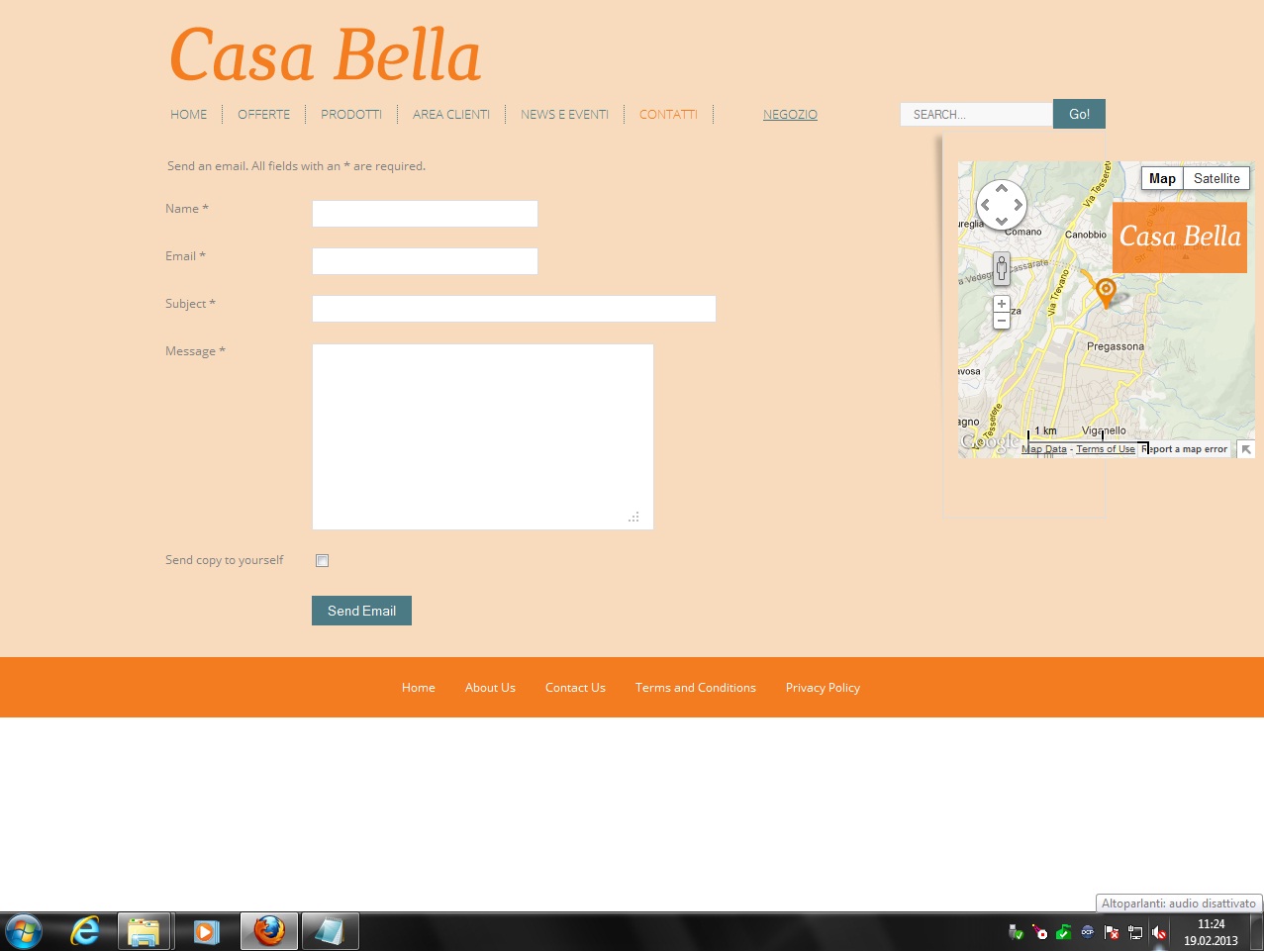Viewport: 1264px width, 952px height.
Task: Launch Internet Explorer from the taskbar
Action: pos(85,932)
